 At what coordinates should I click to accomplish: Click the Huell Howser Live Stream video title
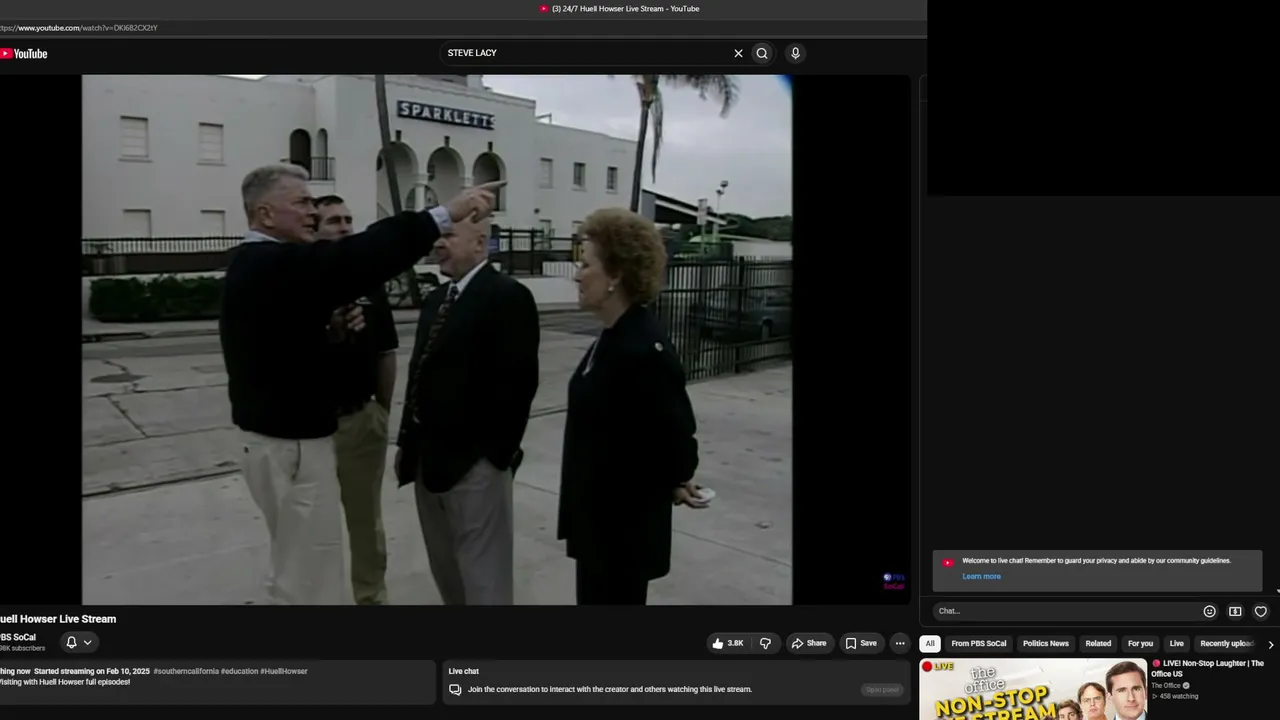[x=58, y=619]
